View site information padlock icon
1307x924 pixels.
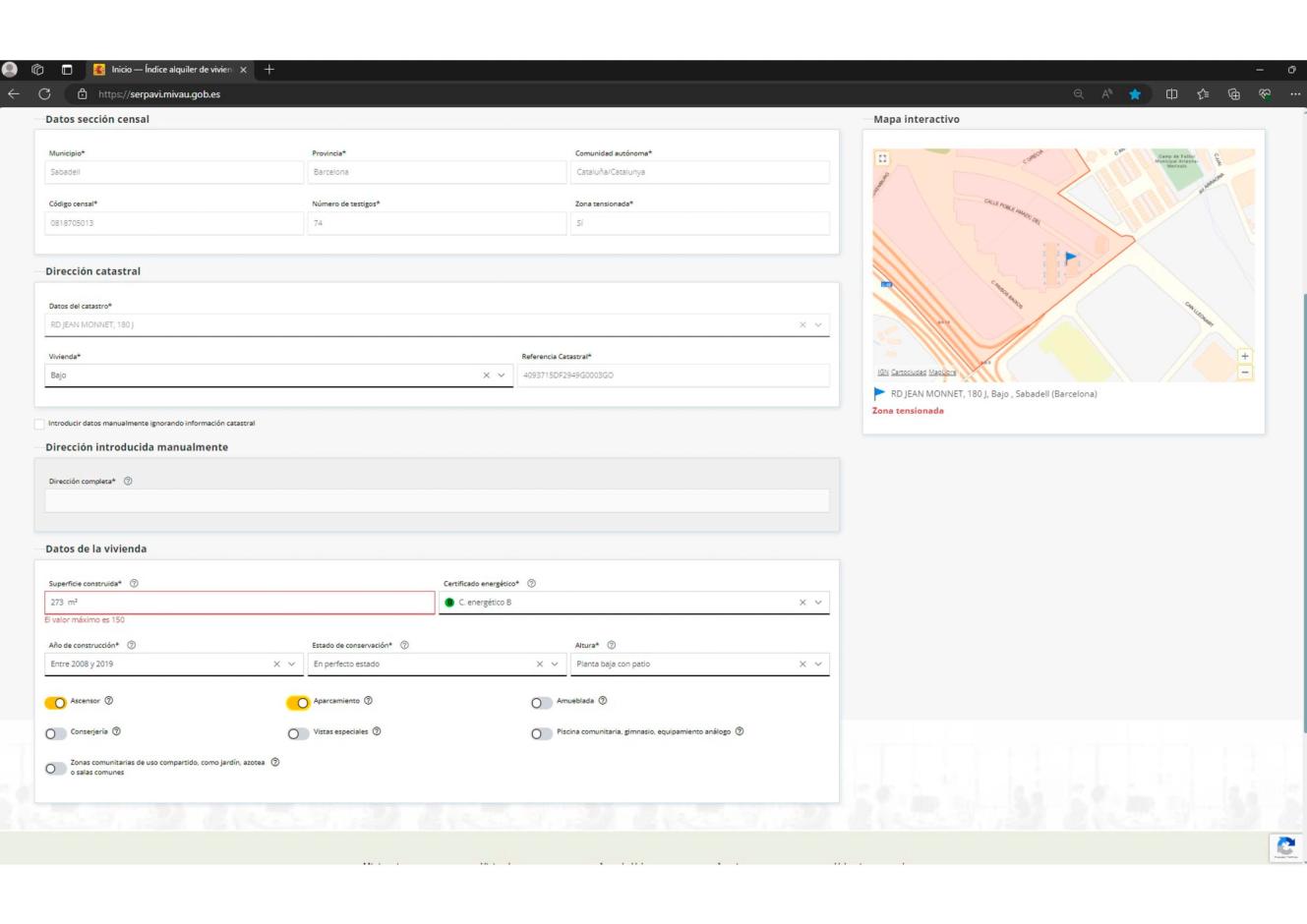click(x=84, y=94)
